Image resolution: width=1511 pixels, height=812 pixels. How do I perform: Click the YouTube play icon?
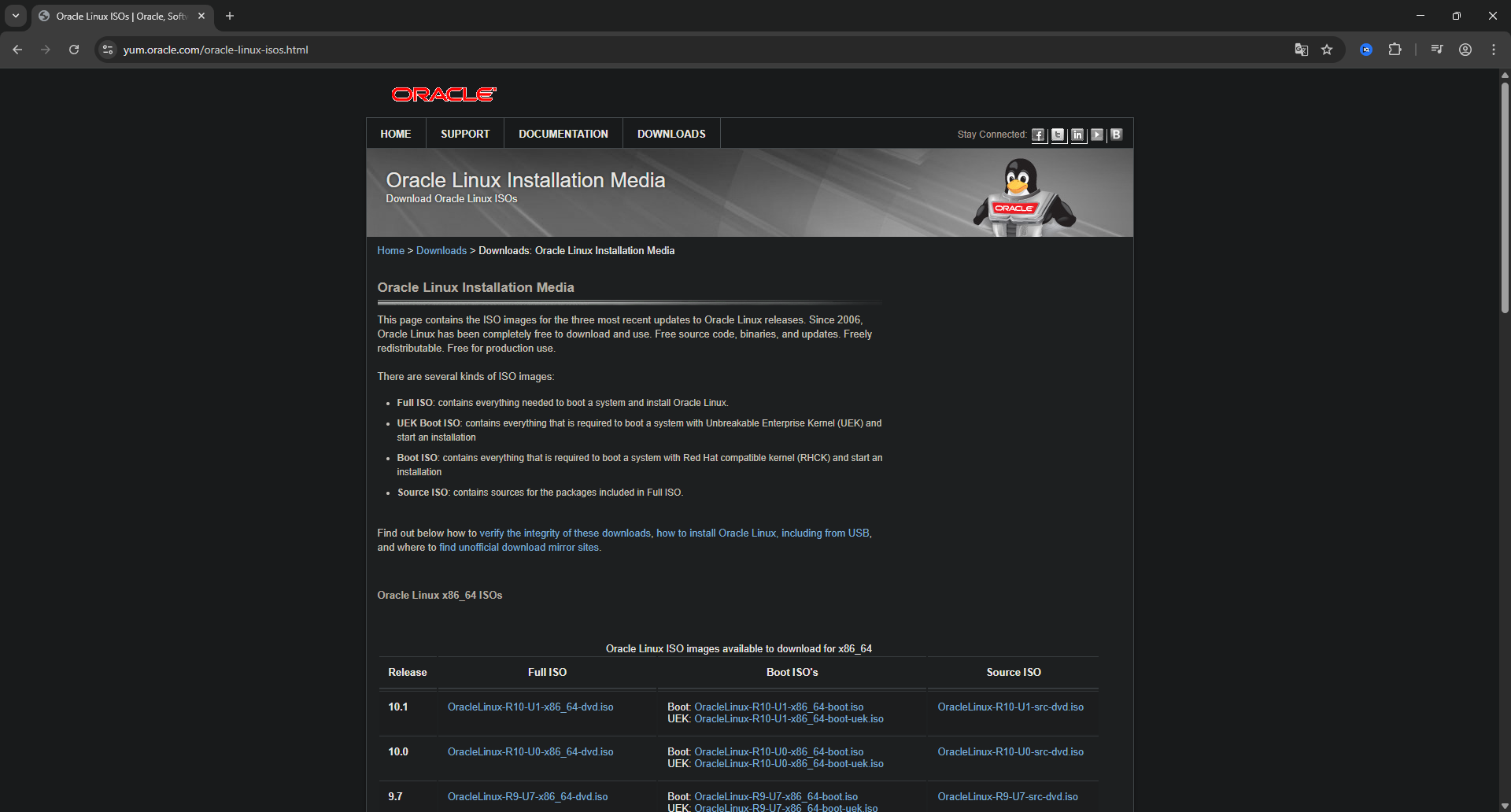tap(1097, 135)
